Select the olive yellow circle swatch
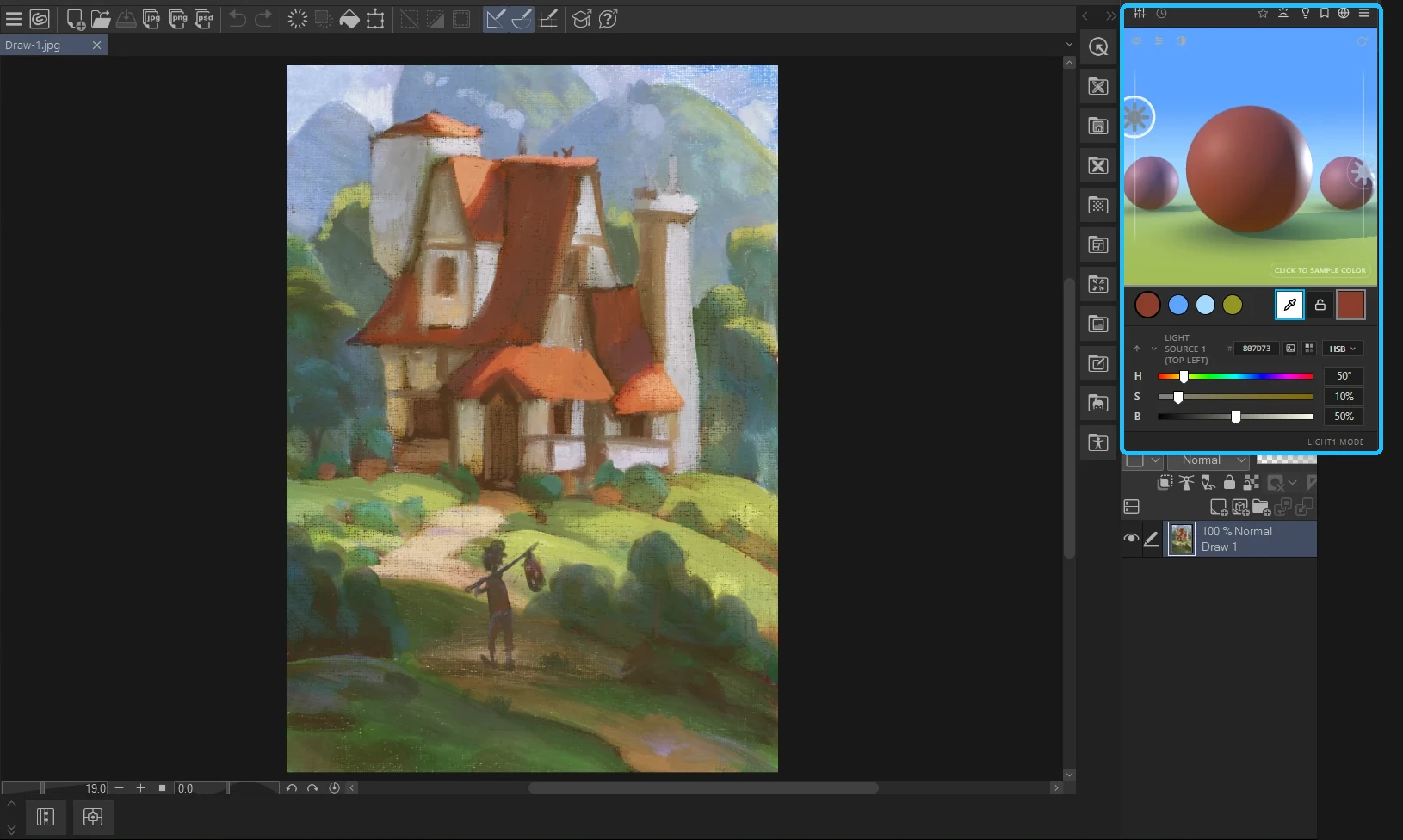1403x840 pixels. coord(1233,305)
